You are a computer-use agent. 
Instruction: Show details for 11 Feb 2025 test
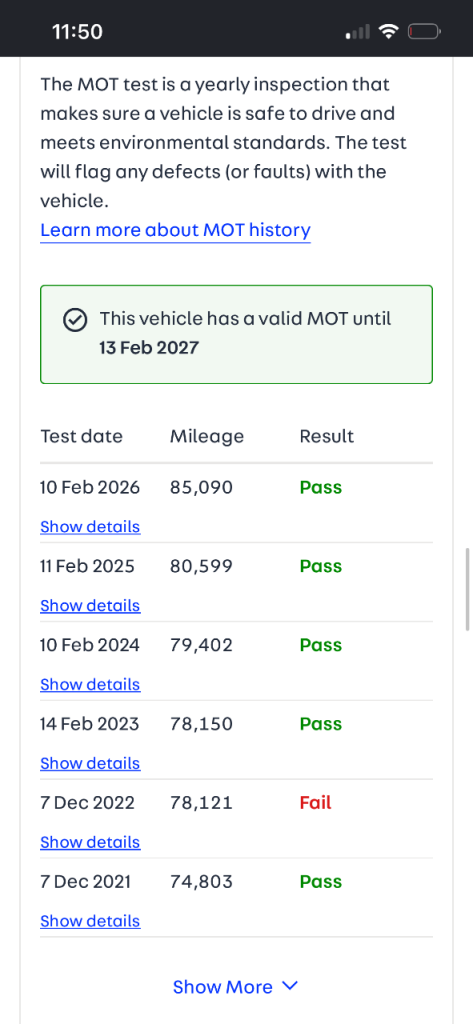pyautogui.click(x=90, y=605)
